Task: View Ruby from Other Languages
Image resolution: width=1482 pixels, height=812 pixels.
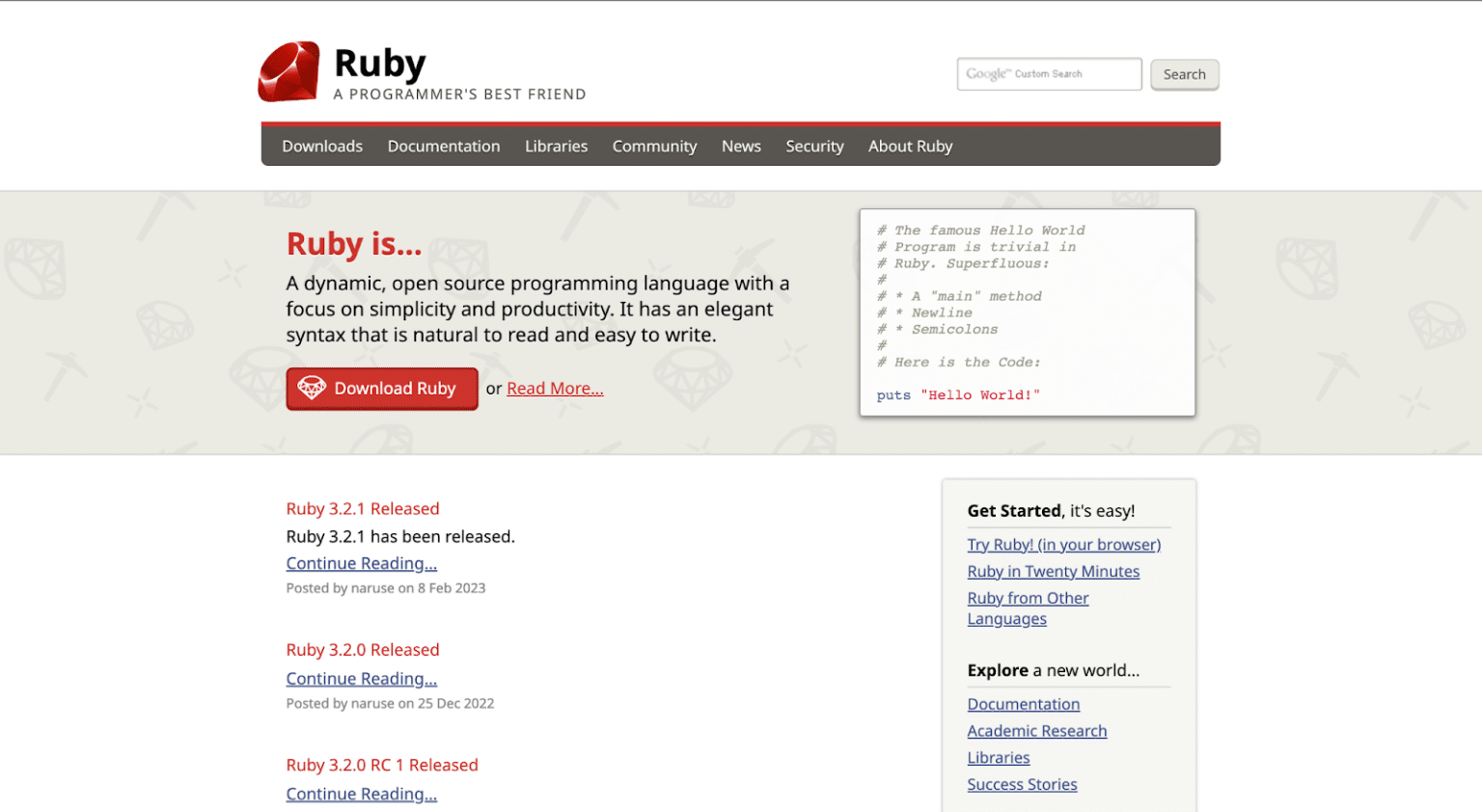Action: [1029, 598]
